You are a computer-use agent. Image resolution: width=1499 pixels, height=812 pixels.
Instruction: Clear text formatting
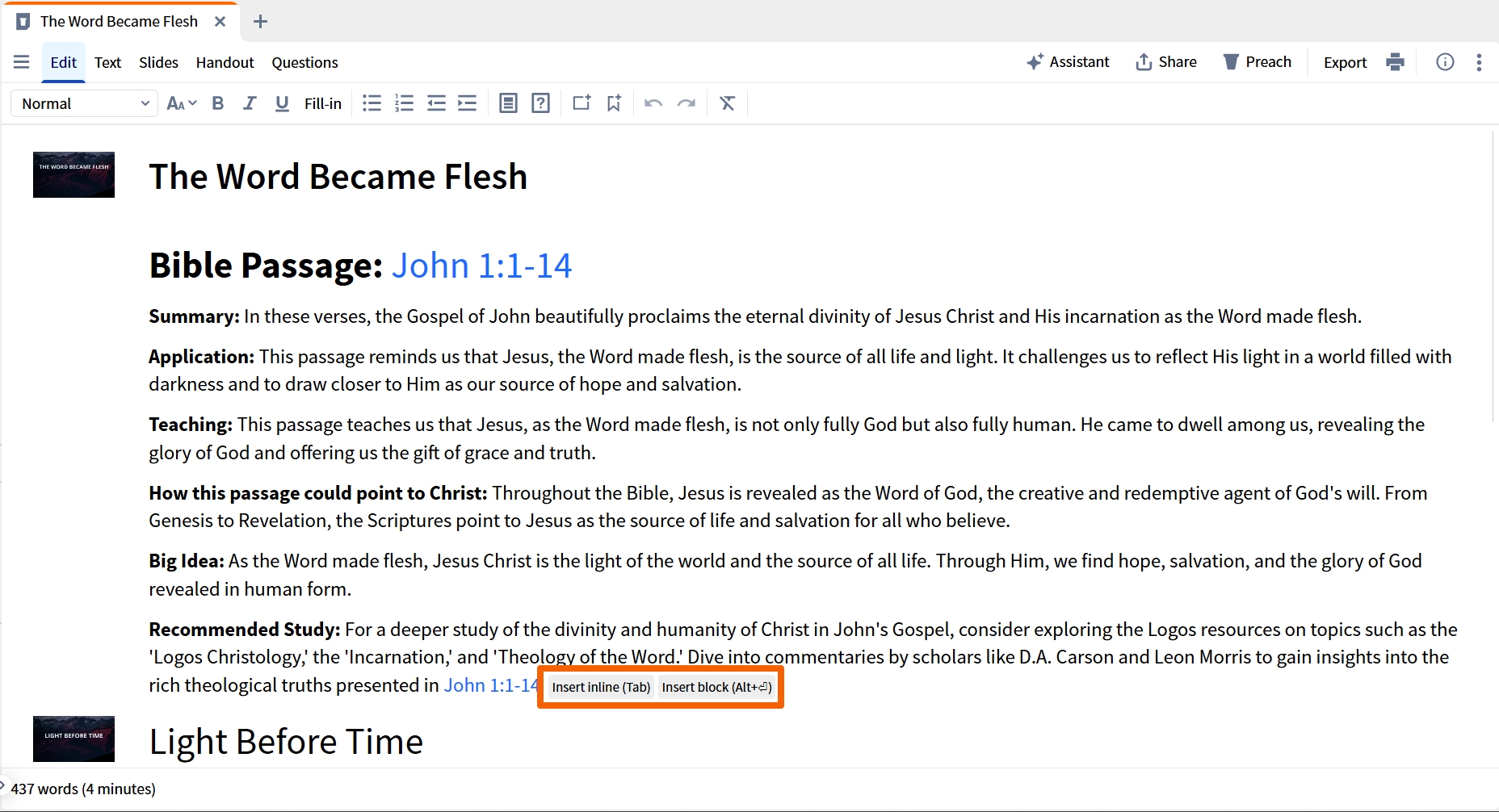[x=728, y=103]
